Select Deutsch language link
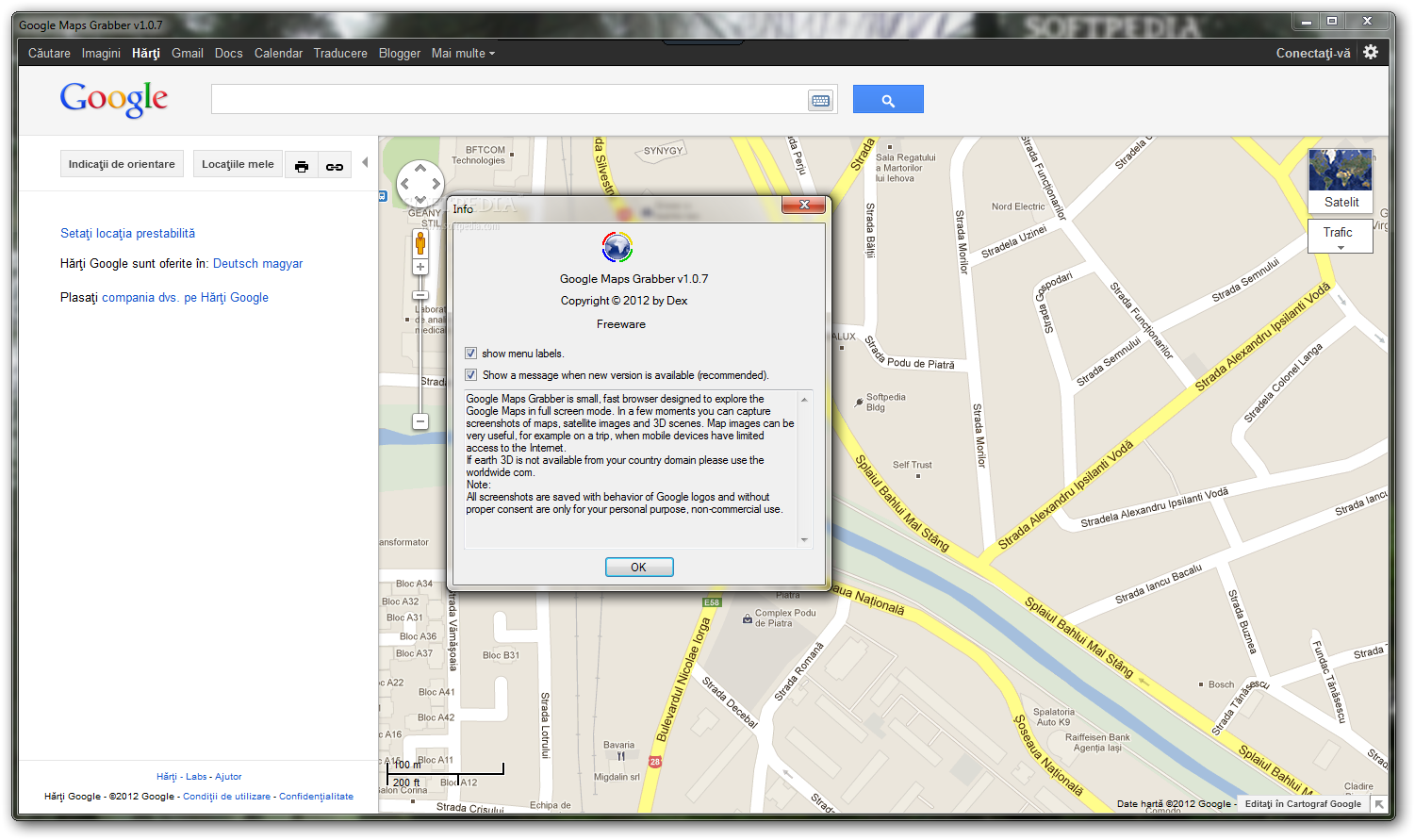This screenshot has width=1415, height=840. (x=236, y=263)
